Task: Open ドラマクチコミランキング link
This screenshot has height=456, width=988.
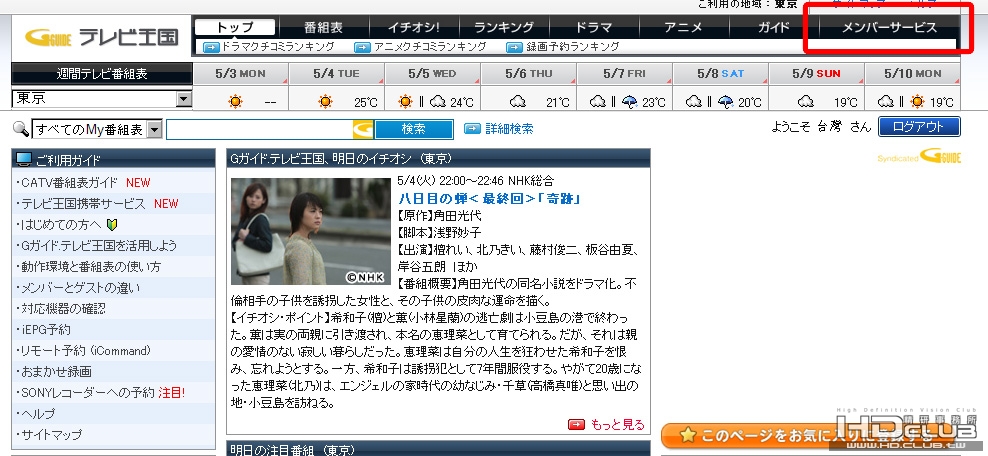Action: (x=278, y=47)
